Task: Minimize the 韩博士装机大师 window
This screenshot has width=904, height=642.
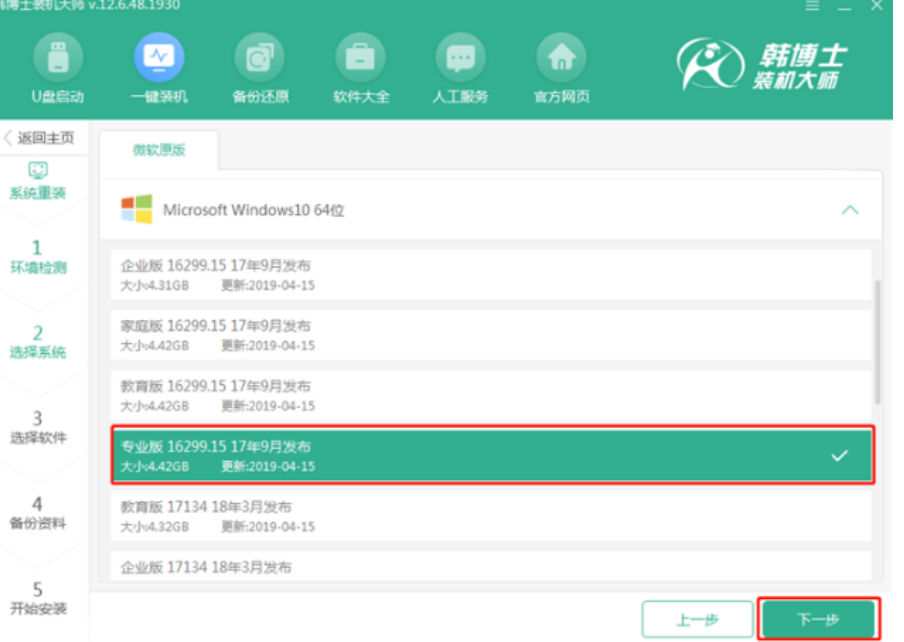Action: 845,6
